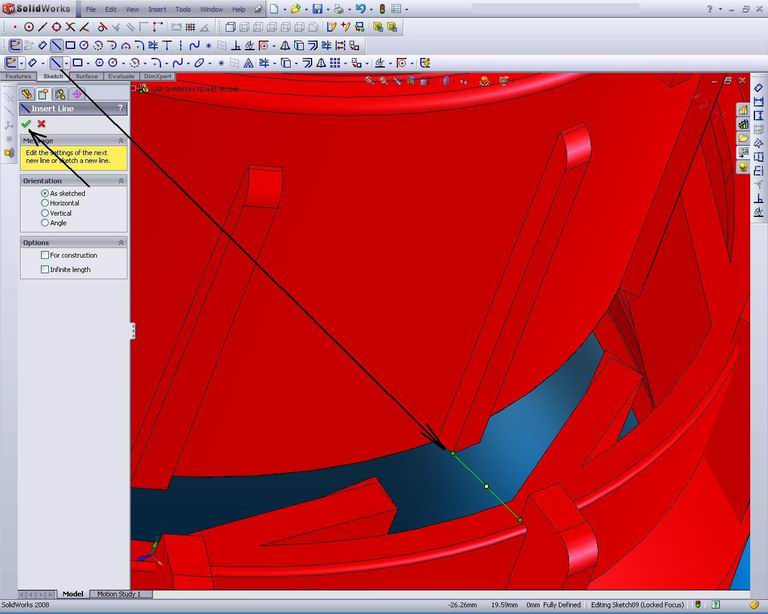Collapse the Orientation section chevron
768x614 pixels.
click(121, 181)
